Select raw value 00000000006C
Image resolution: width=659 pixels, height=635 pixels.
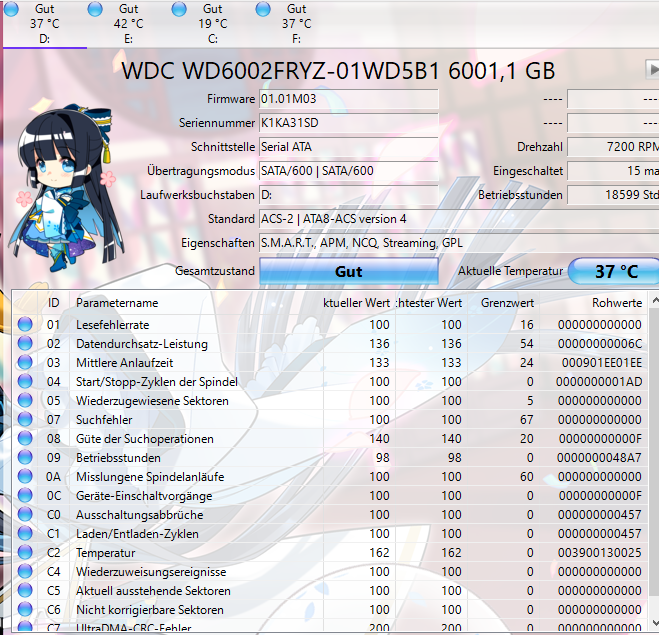click(600, 344)
